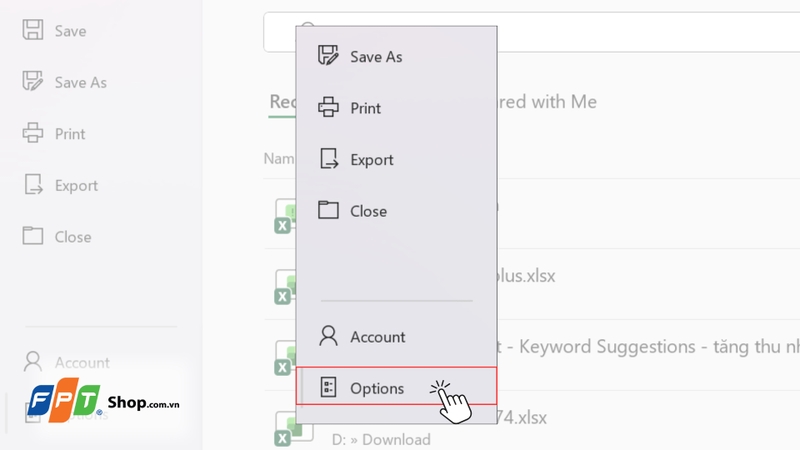Select the partially hidden Recent tab
Viewport: 800px width, 450px height.
[282, 102]
